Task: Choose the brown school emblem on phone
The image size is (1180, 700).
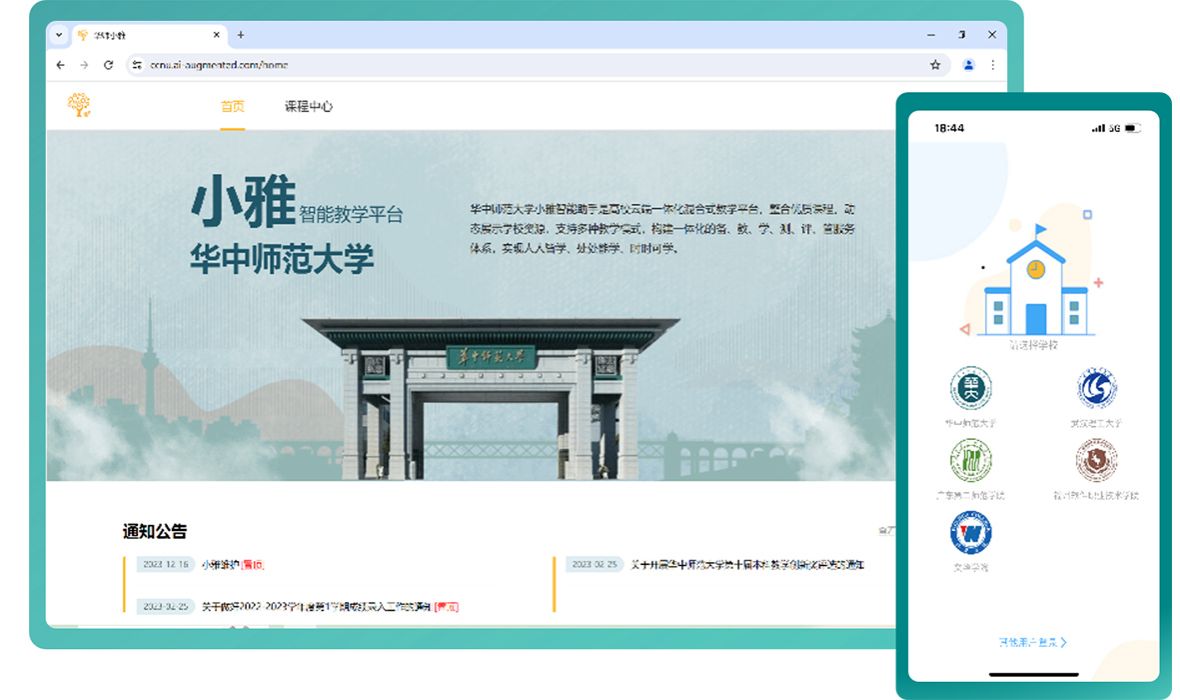Action: coord(1096,460)
